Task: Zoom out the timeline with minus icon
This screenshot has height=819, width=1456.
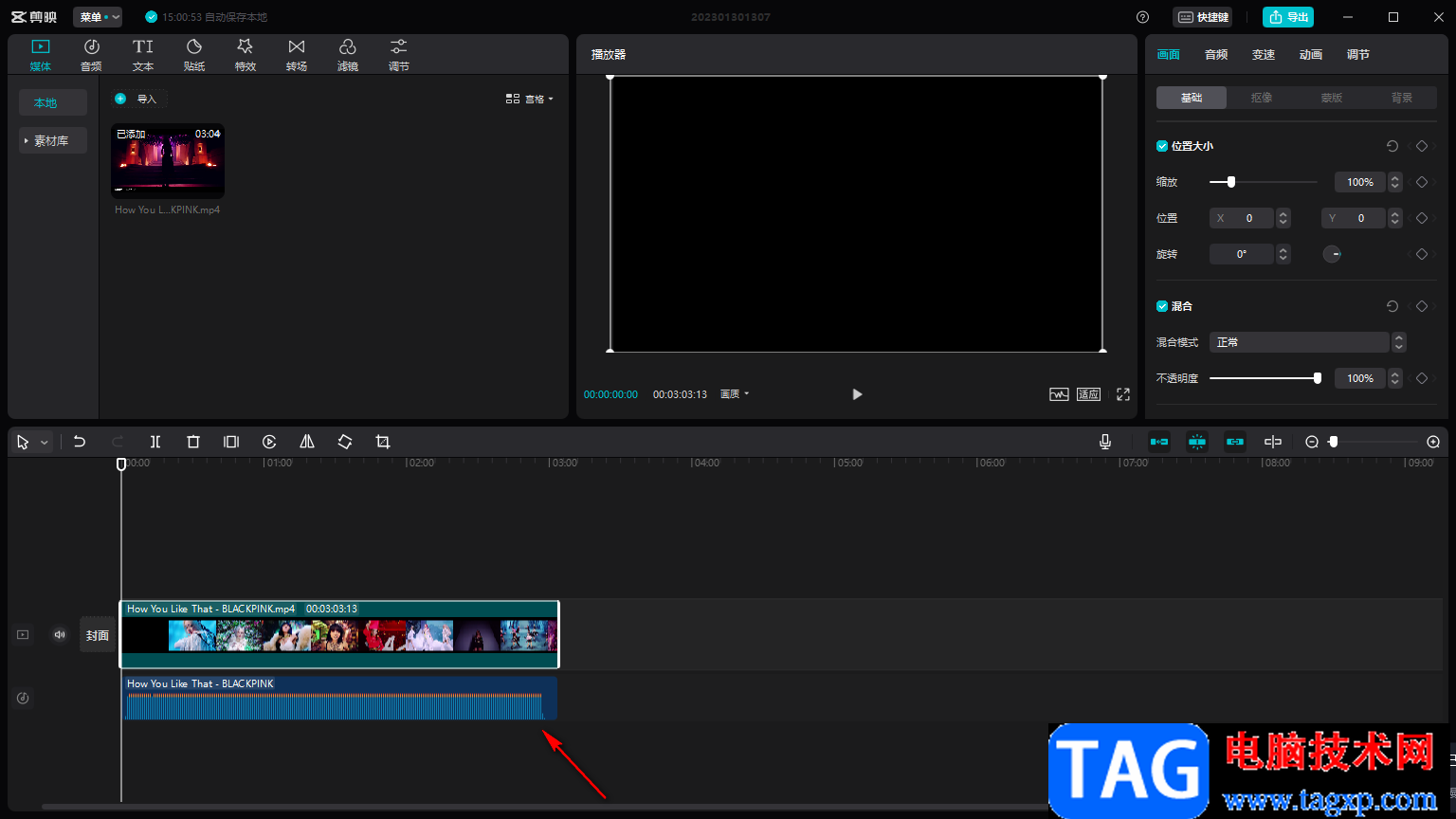Action: click(1312, 442)
